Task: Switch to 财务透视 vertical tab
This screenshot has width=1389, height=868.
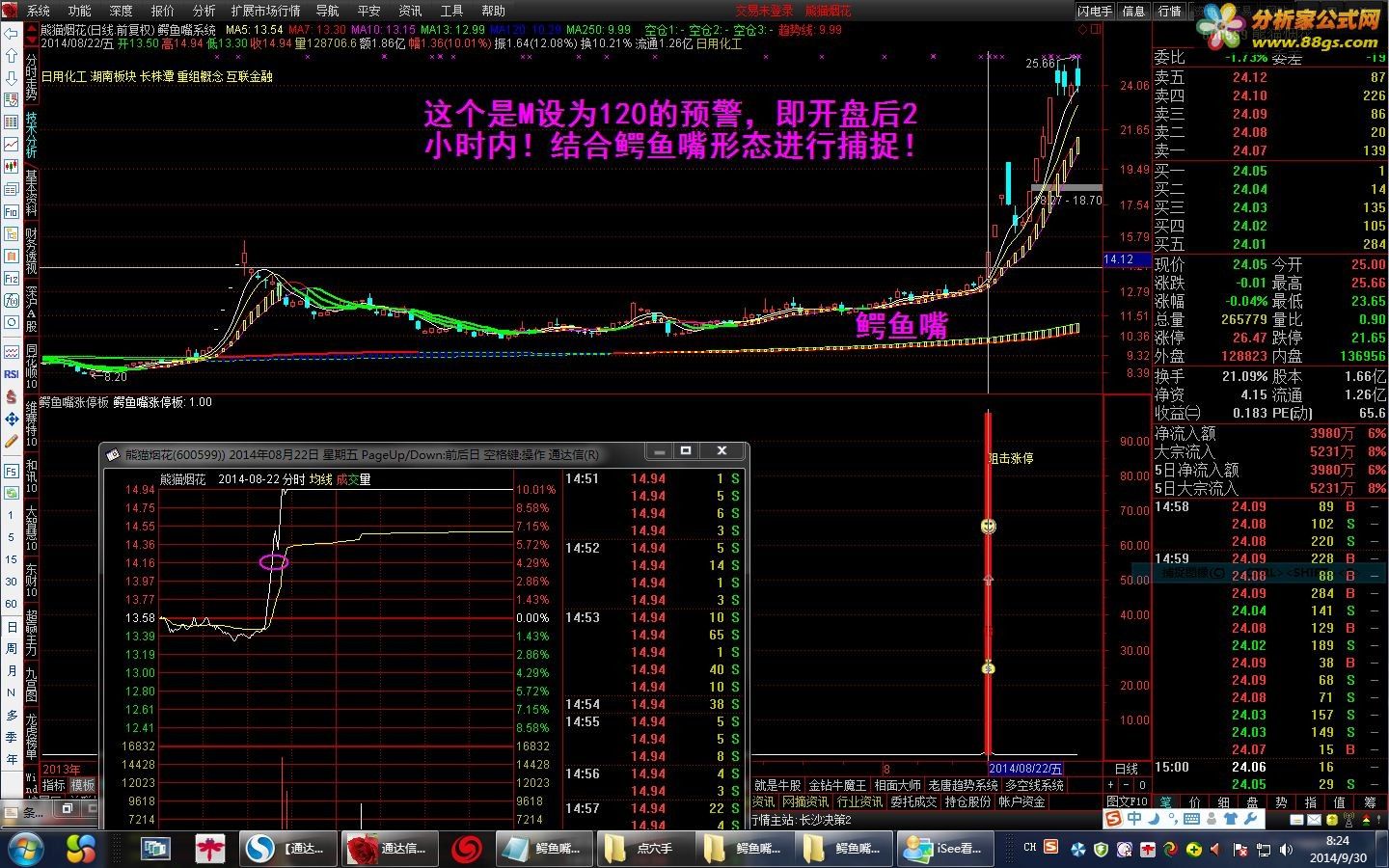Action: tap(32, 251)
